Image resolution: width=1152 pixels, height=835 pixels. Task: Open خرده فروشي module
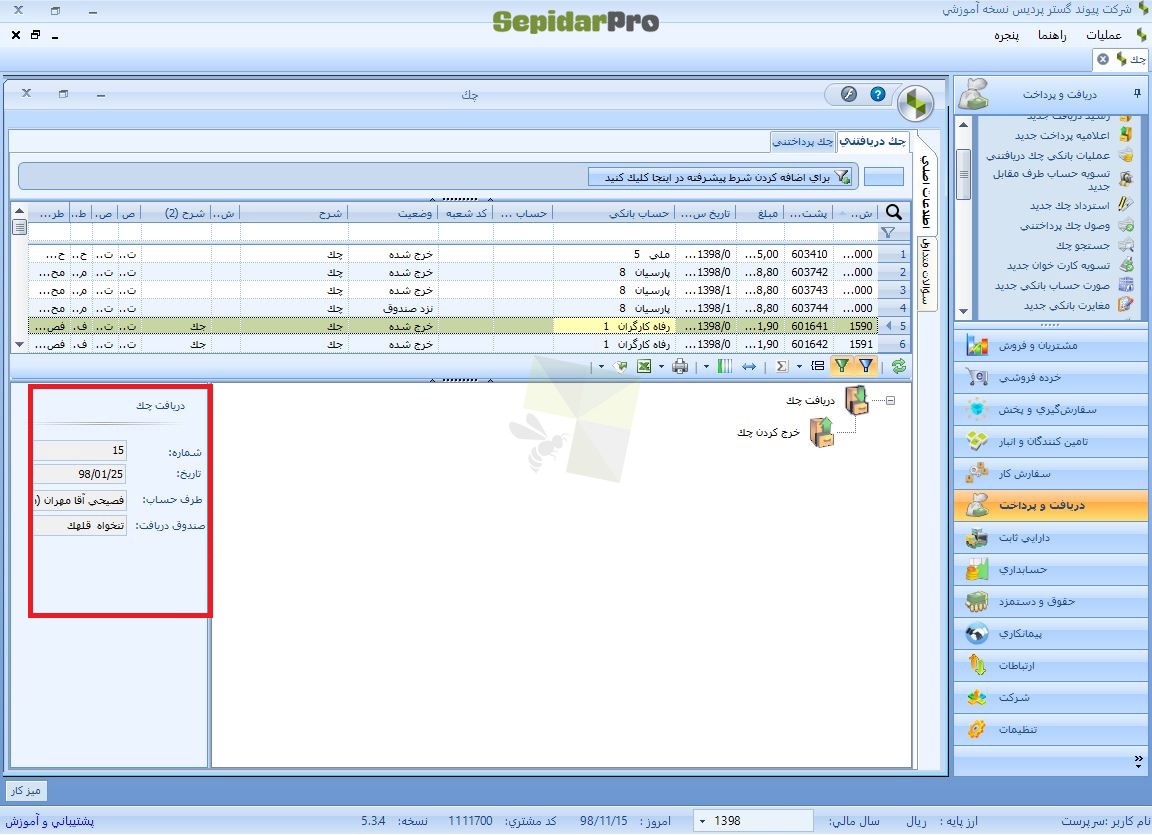1051,377
